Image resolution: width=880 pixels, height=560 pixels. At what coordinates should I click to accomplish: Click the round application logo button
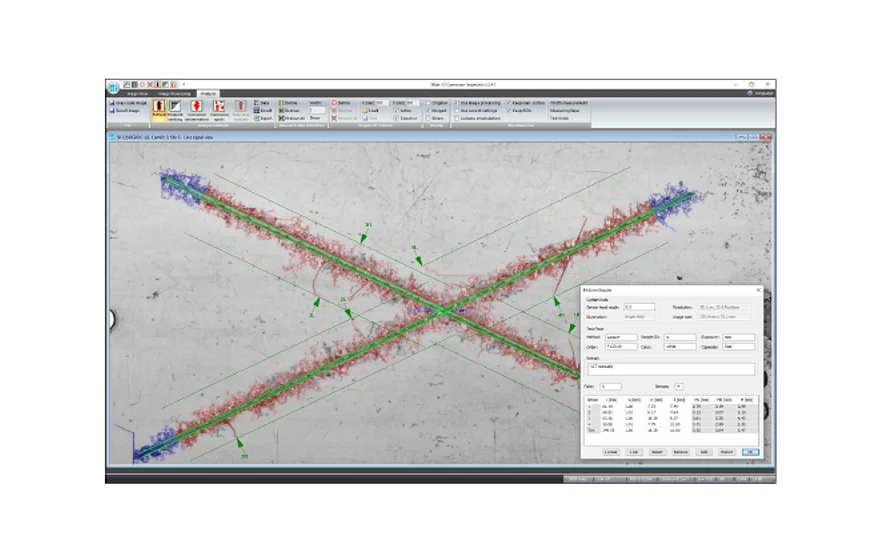click(x=115, y=86)
